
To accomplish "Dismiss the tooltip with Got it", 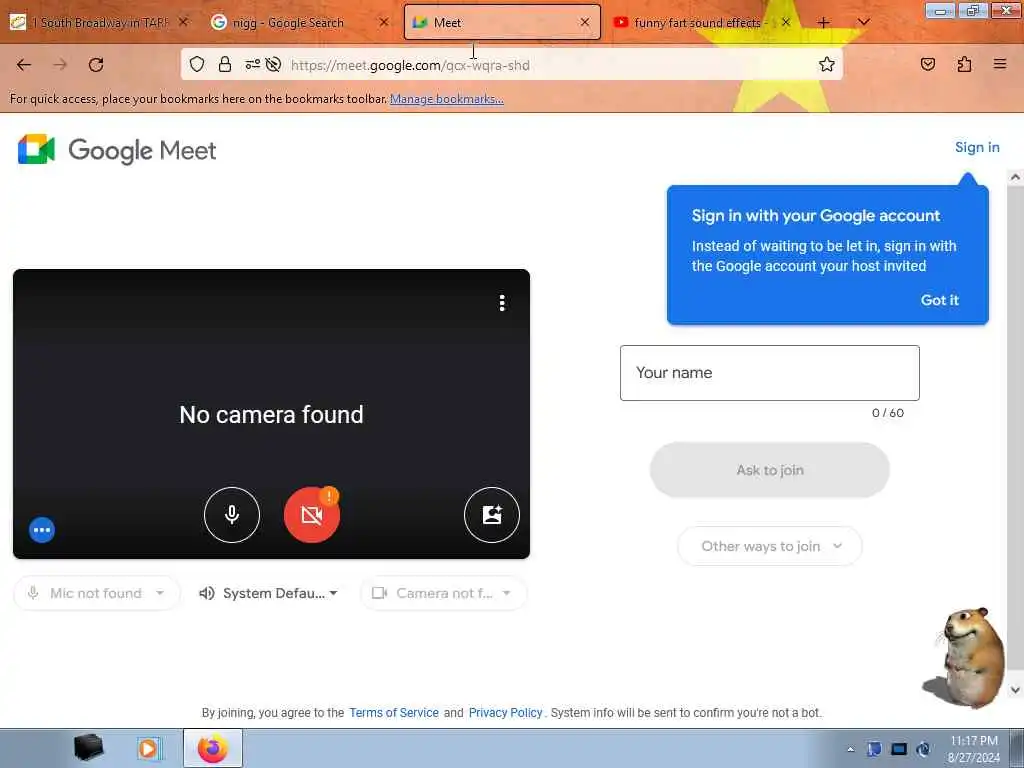I will 939,300.
